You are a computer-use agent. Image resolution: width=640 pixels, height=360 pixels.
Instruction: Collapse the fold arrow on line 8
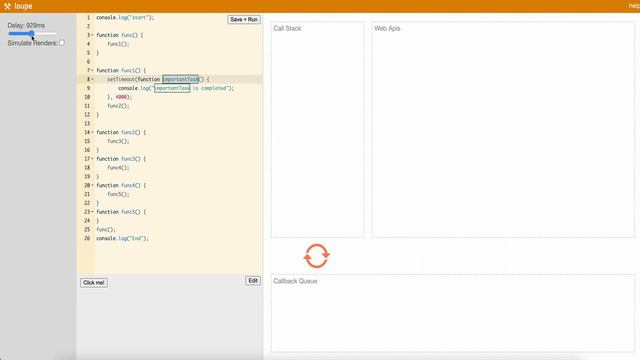(92, 79)
